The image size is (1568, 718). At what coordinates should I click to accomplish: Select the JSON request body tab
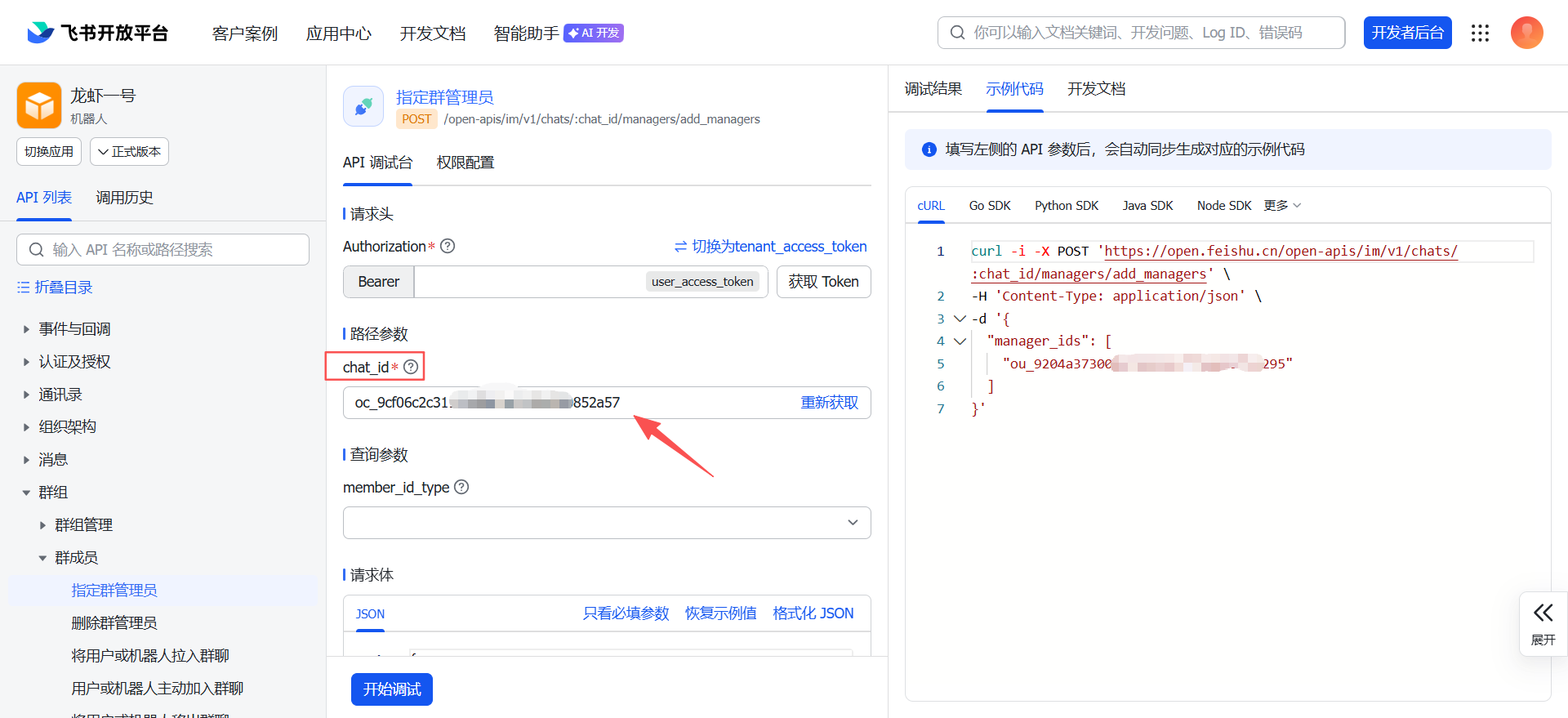point(370,614)
